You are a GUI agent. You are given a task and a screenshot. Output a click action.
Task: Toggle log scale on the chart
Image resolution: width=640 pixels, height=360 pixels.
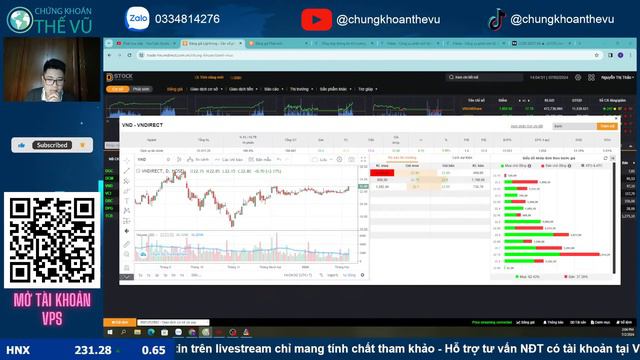point(333,275)
